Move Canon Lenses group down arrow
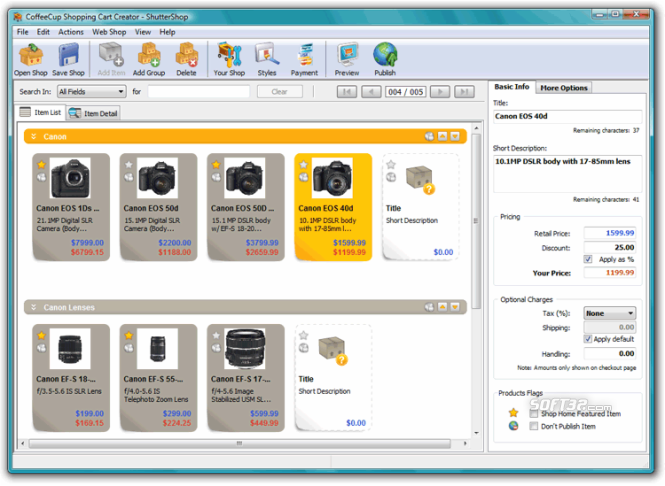The width and height of the screenshot is (665, 486). 455,307
